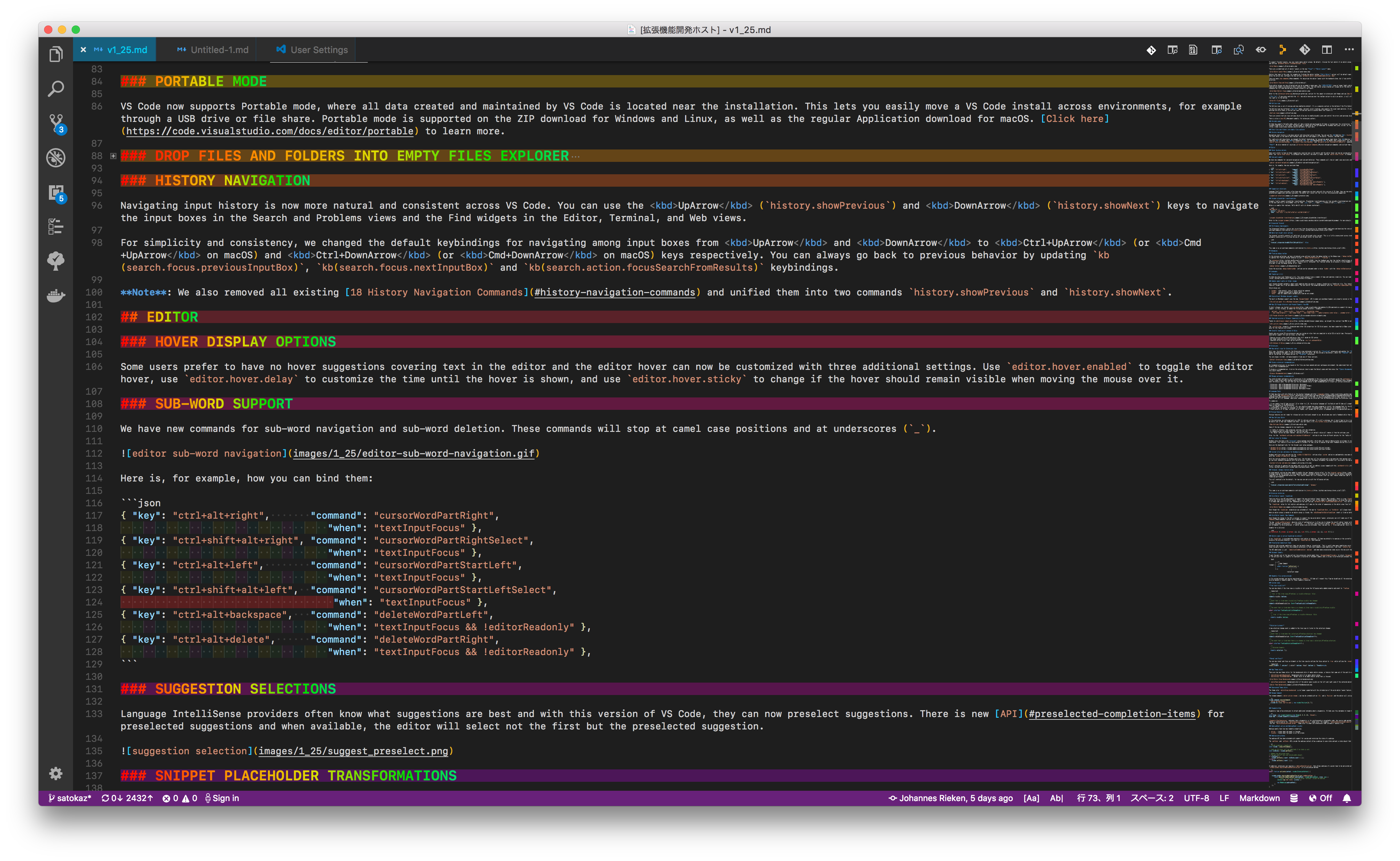Open the UTF-8 encoding selector
The height and width of the screenshot is (861, 1400).
click(1196, 798)
